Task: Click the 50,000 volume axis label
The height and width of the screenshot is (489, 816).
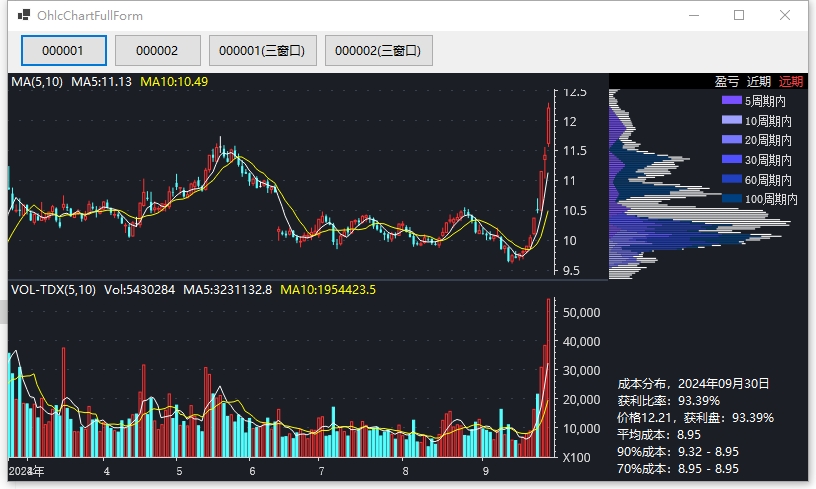Action: click(581, 313)
